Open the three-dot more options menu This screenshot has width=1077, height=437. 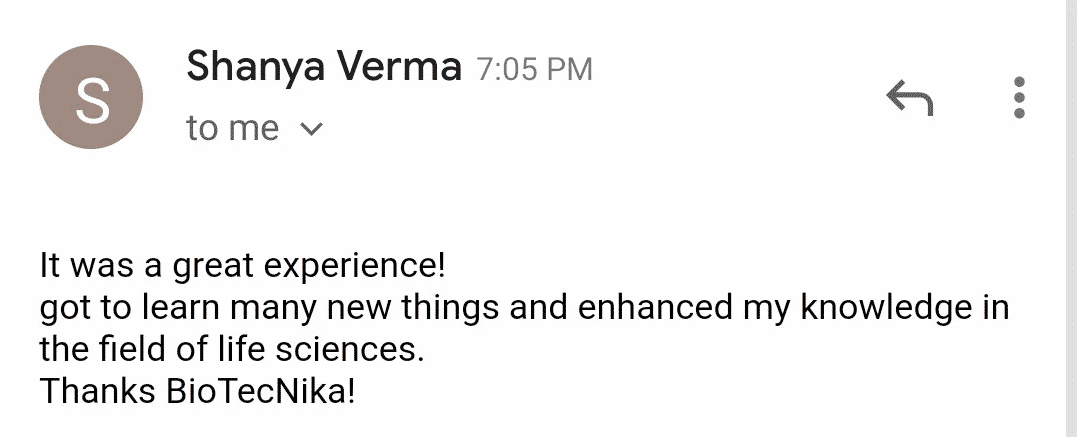click(1019, 98)
